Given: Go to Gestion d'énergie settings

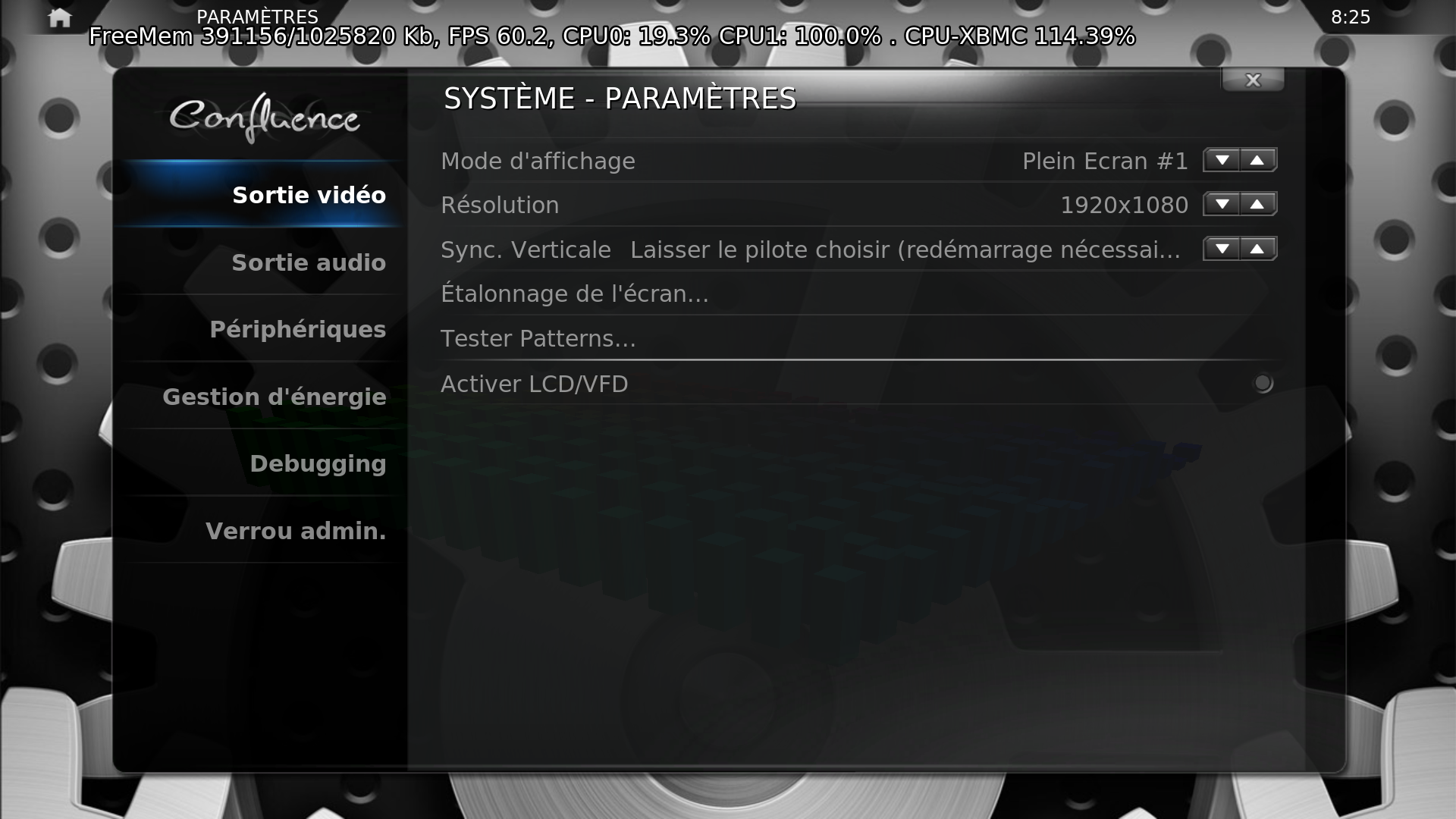Looking at the screenshot, I should pyautogui.click(x=260, y=397).
